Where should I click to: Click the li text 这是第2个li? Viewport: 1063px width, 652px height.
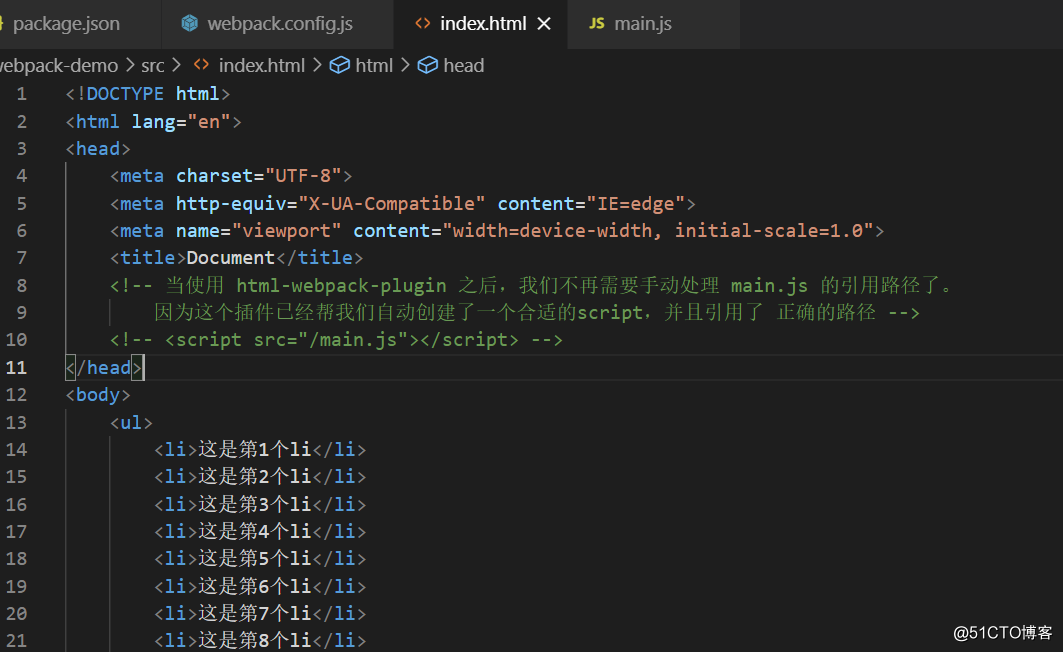(254, 476)
